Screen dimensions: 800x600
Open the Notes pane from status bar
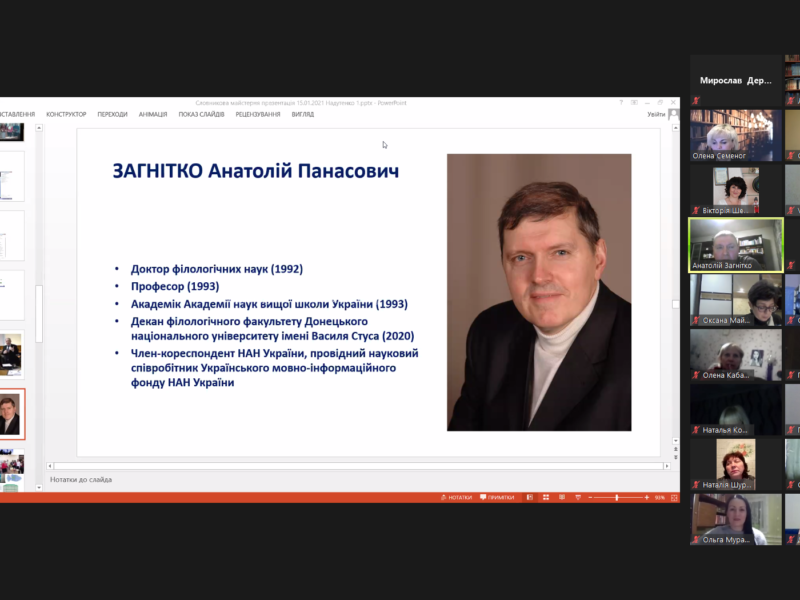point(457,497)
